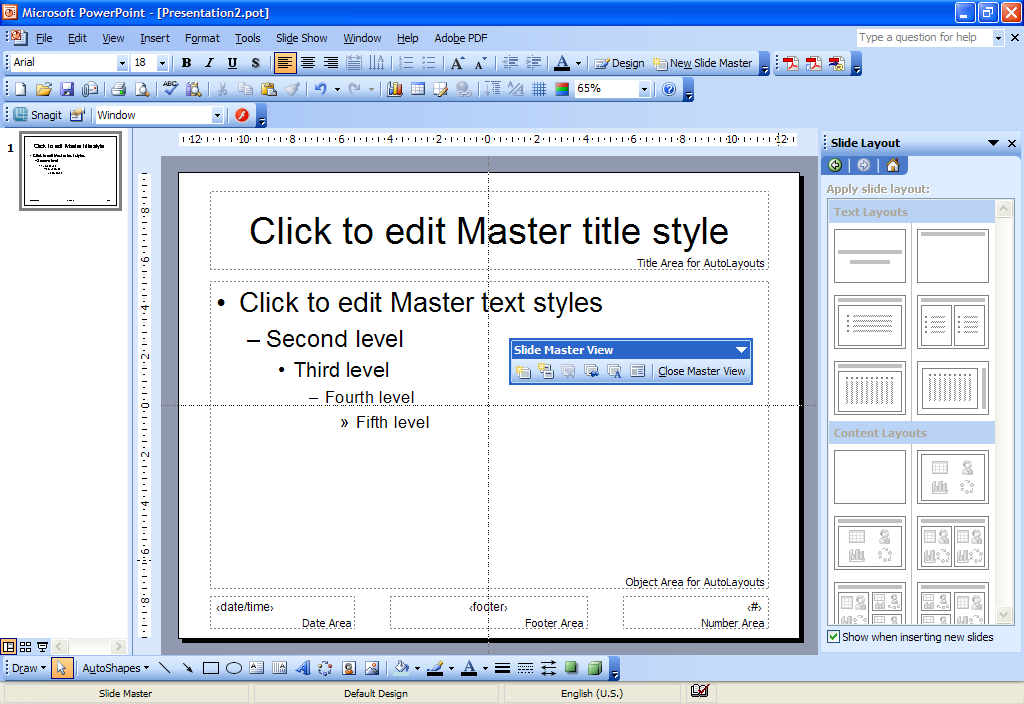Toggle Align Left button

pyautogui.click(x=285, y=63)
